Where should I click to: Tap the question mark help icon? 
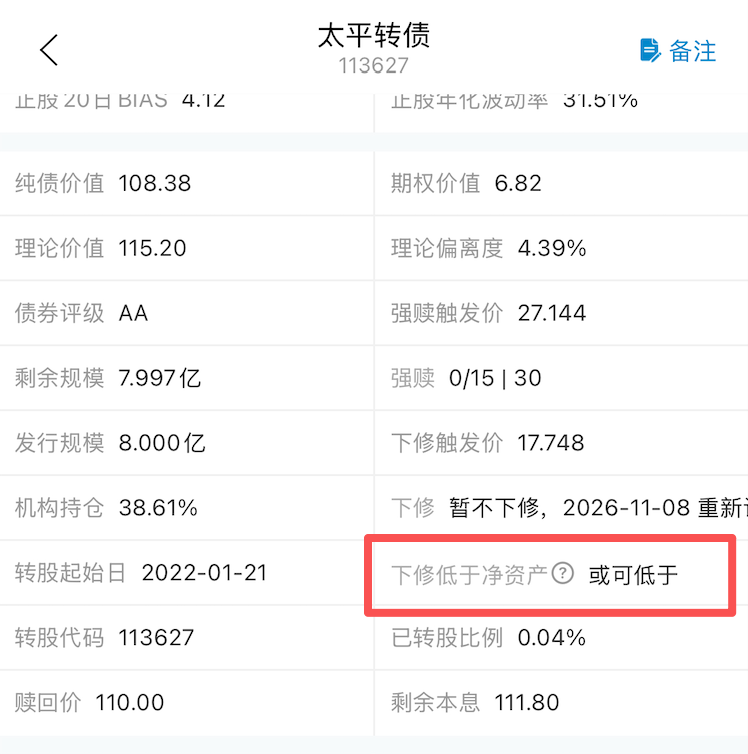pyautogui.click(x=564, y=573)
